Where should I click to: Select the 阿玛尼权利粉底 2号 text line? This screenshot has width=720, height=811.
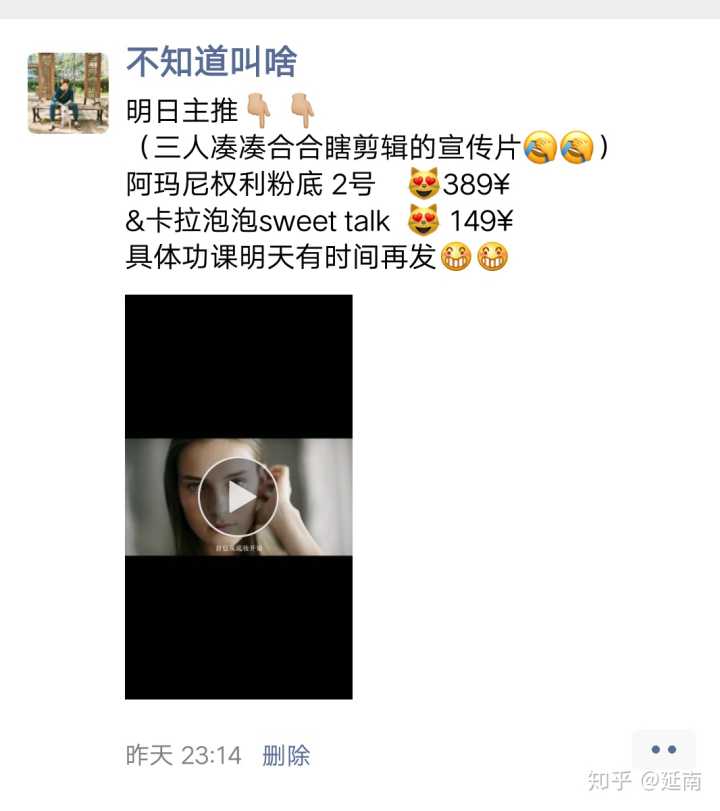(x=250, y=184)
